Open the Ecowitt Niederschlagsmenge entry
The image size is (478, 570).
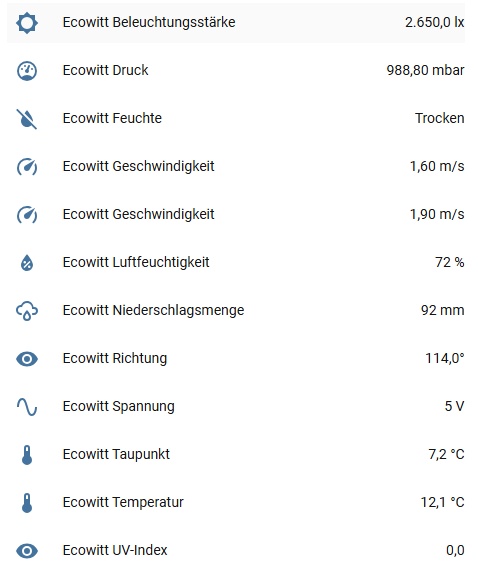coord(236,311)
